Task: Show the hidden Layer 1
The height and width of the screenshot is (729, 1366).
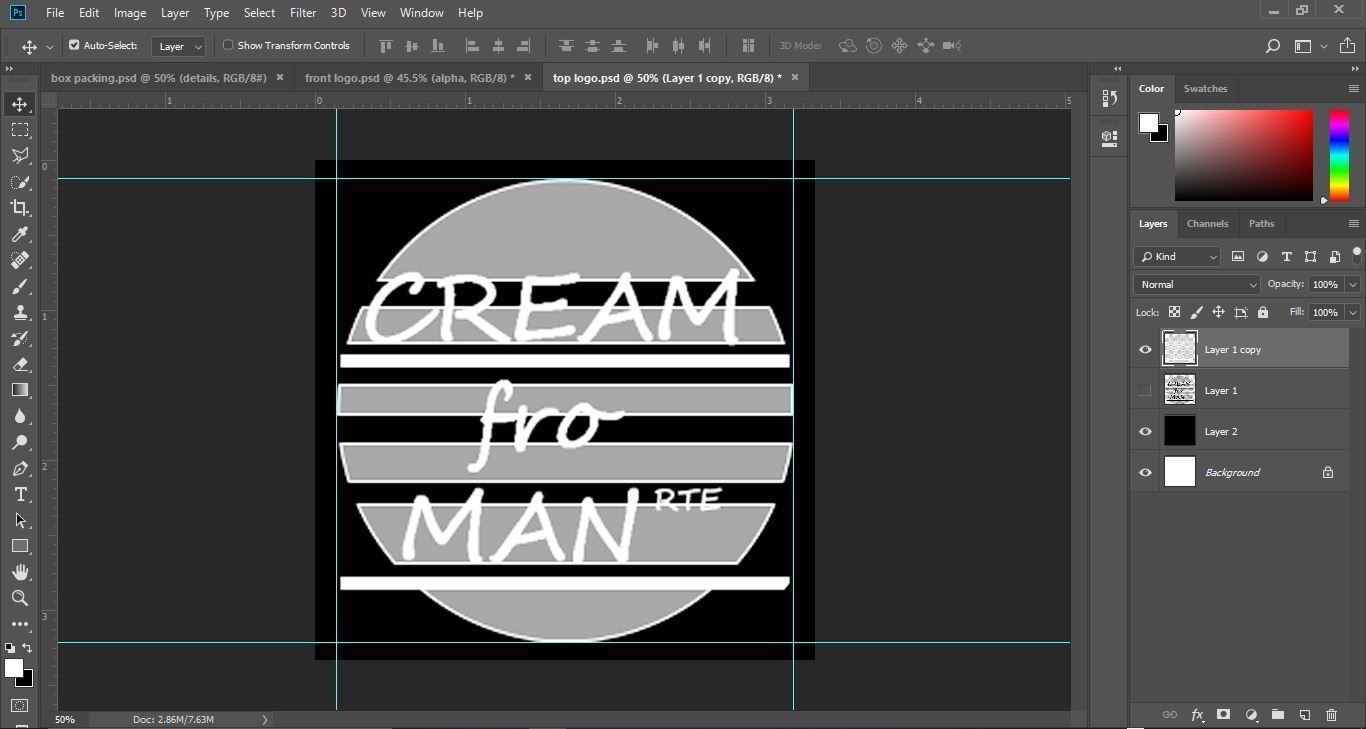Action: (1146, 390)
